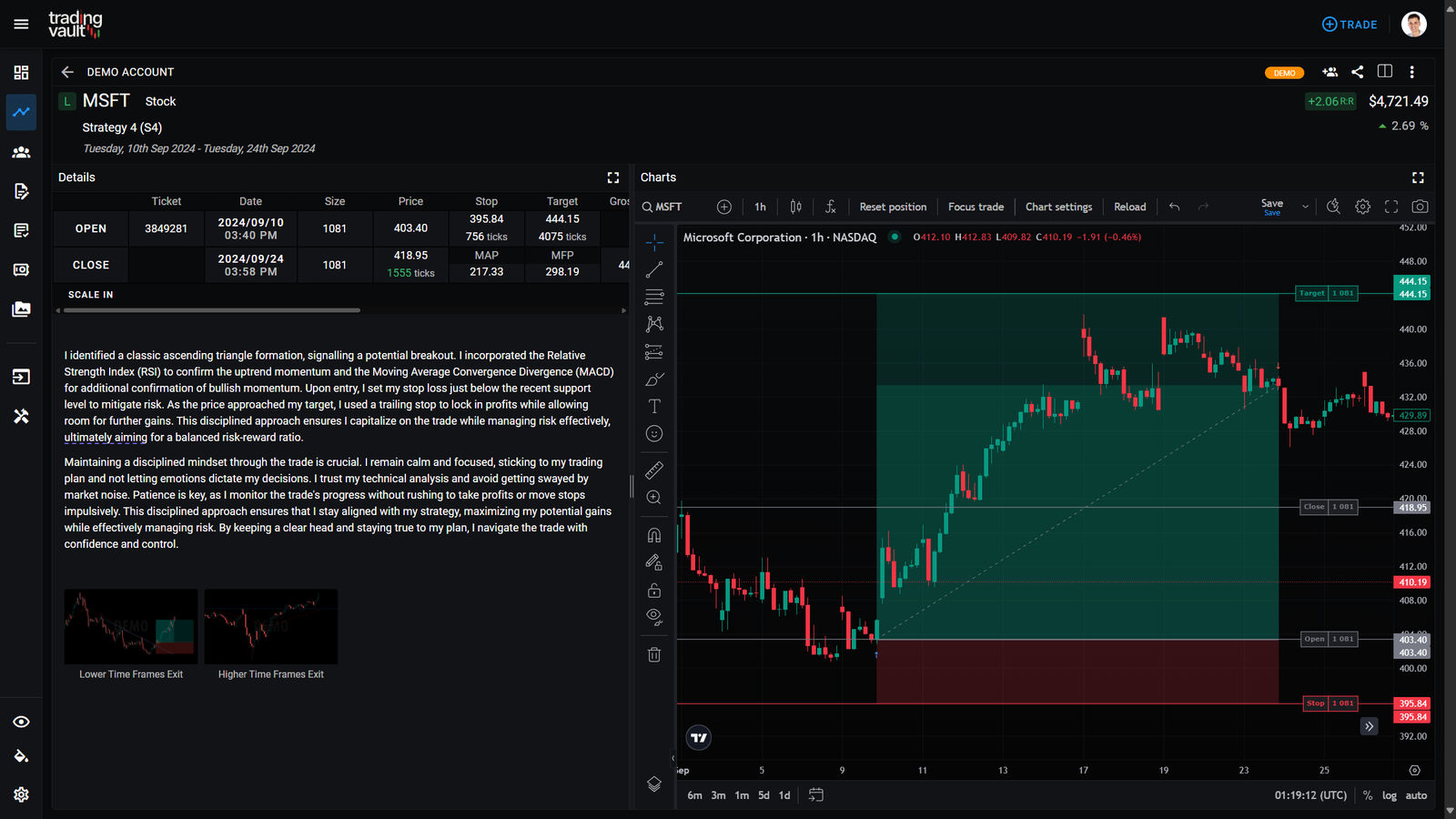This screenshot has width=1456, height=819.
Task: Open the indicators list via the fx icon
Action: [x=830, y=207]
